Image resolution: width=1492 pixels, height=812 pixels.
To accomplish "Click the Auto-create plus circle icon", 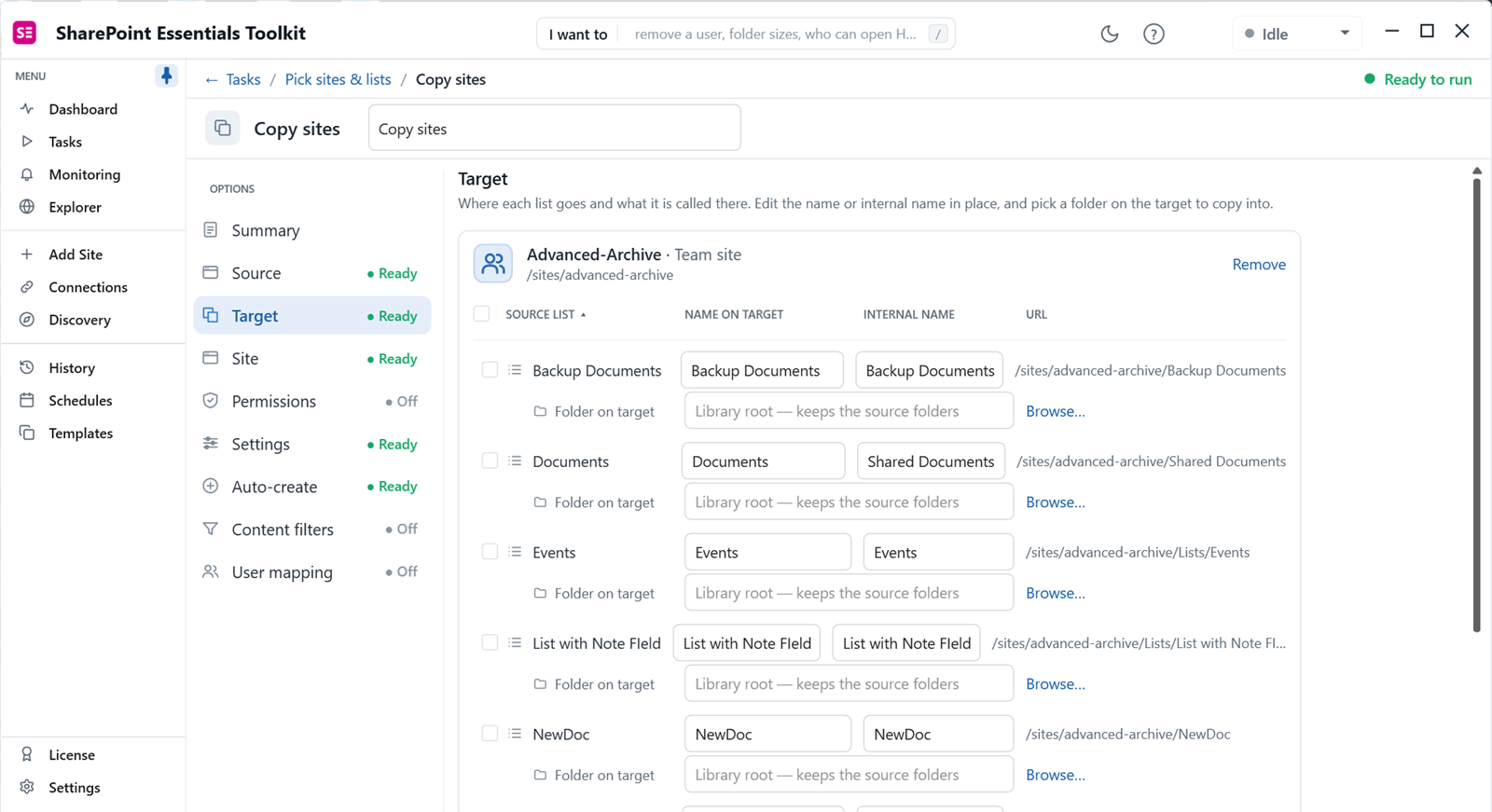I will [x=211, y=486].
